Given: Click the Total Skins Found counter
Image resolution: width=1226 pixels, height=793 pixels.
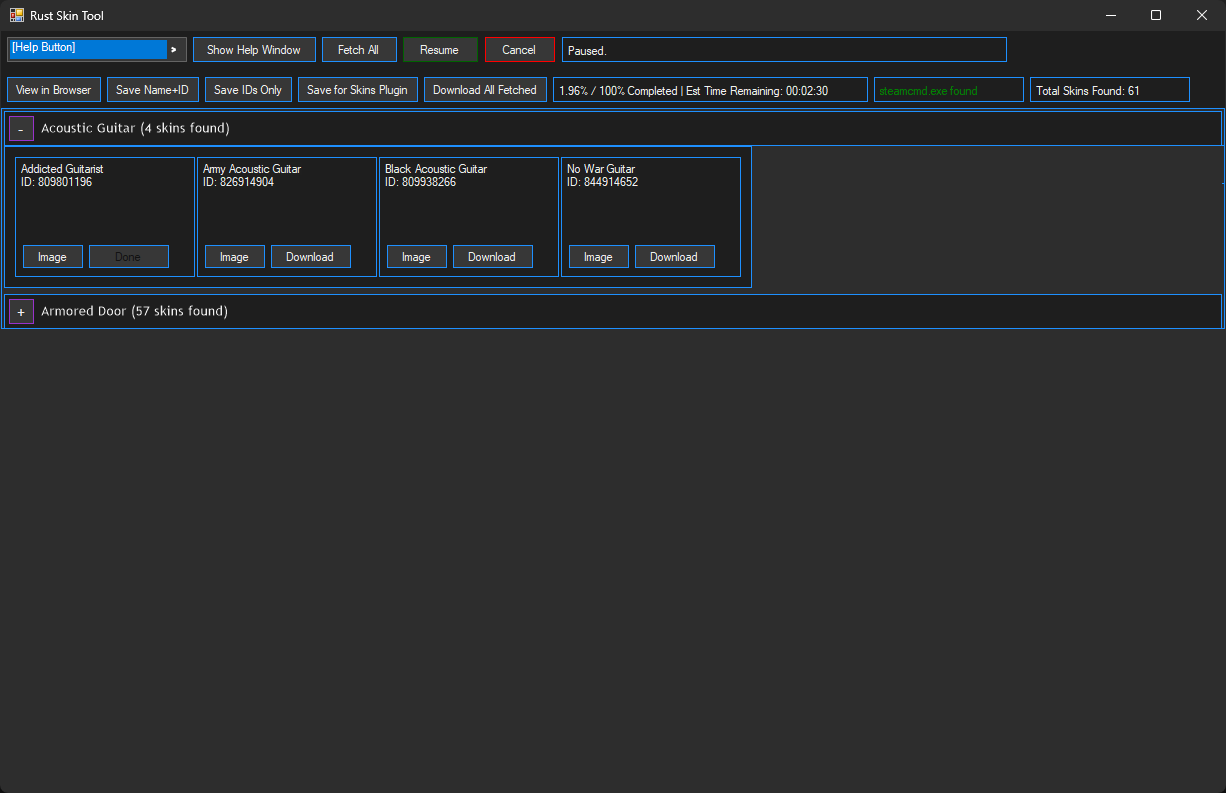Looking at the screenshot, I should 1109,89.
